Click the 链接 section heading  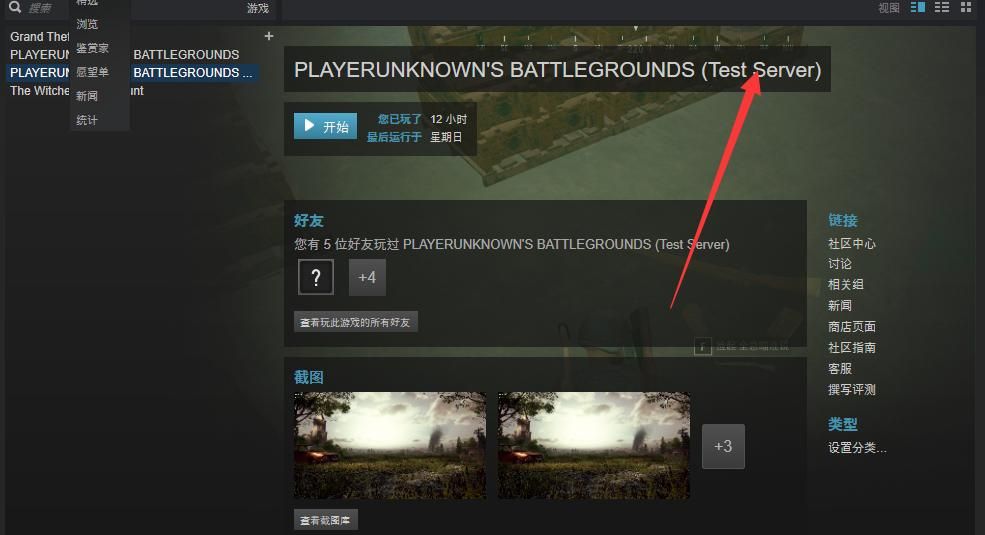pos(843,220)
